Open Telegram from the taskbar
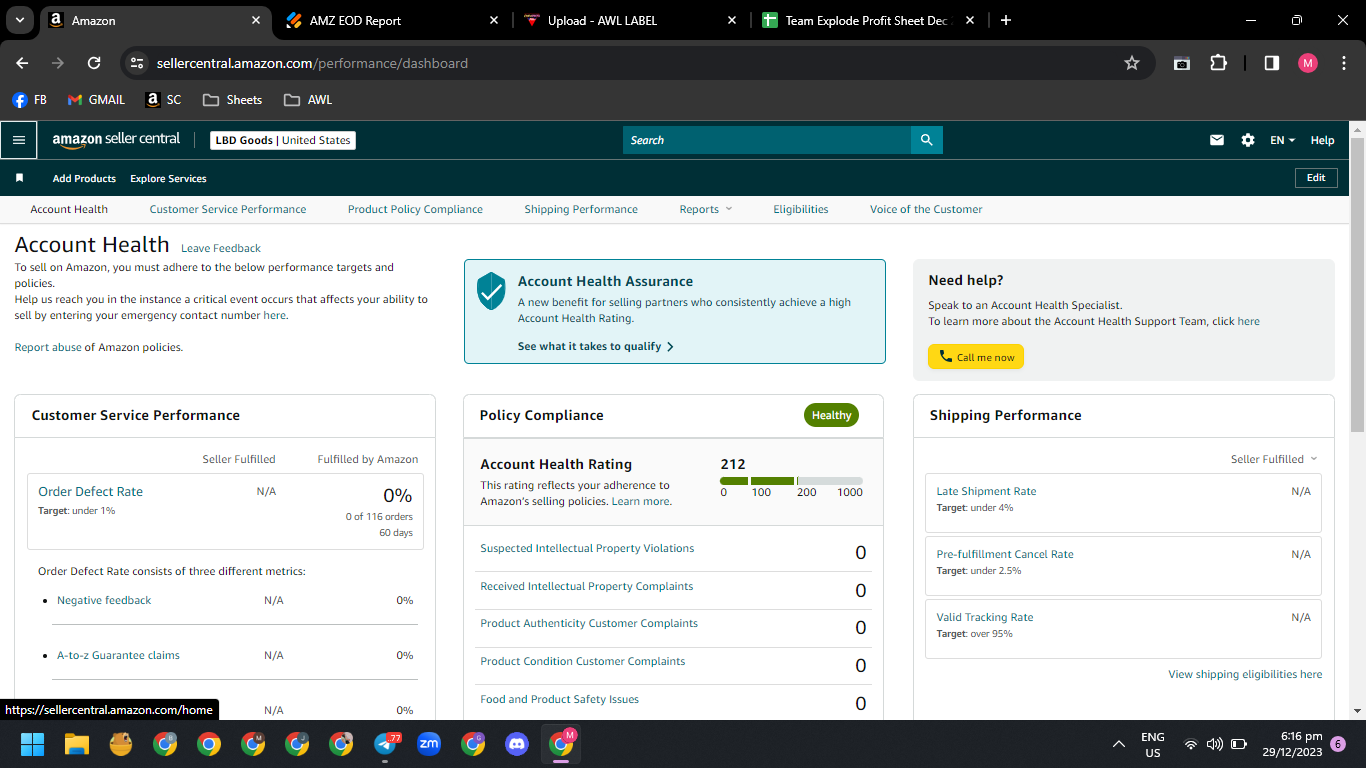The width and height of the screenshot is (1366, 768). pyautogui.click(x=386, y=744)
